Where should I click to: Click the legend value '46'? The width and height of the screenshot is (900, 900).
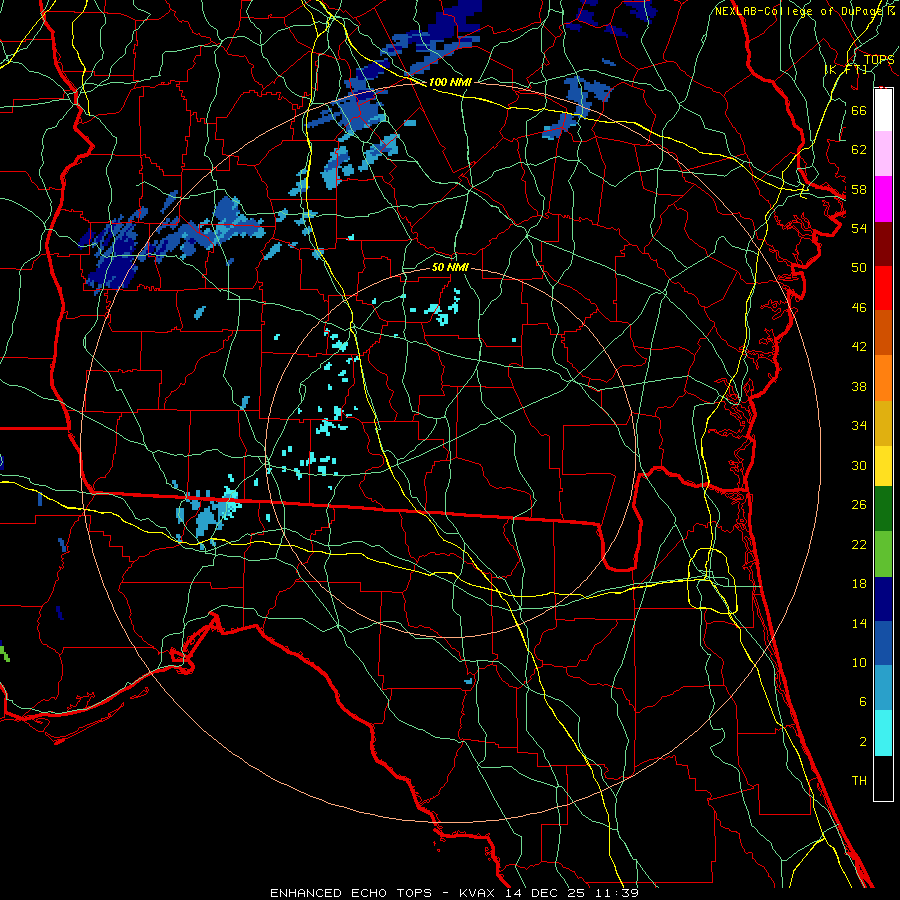tap(859, 308)
